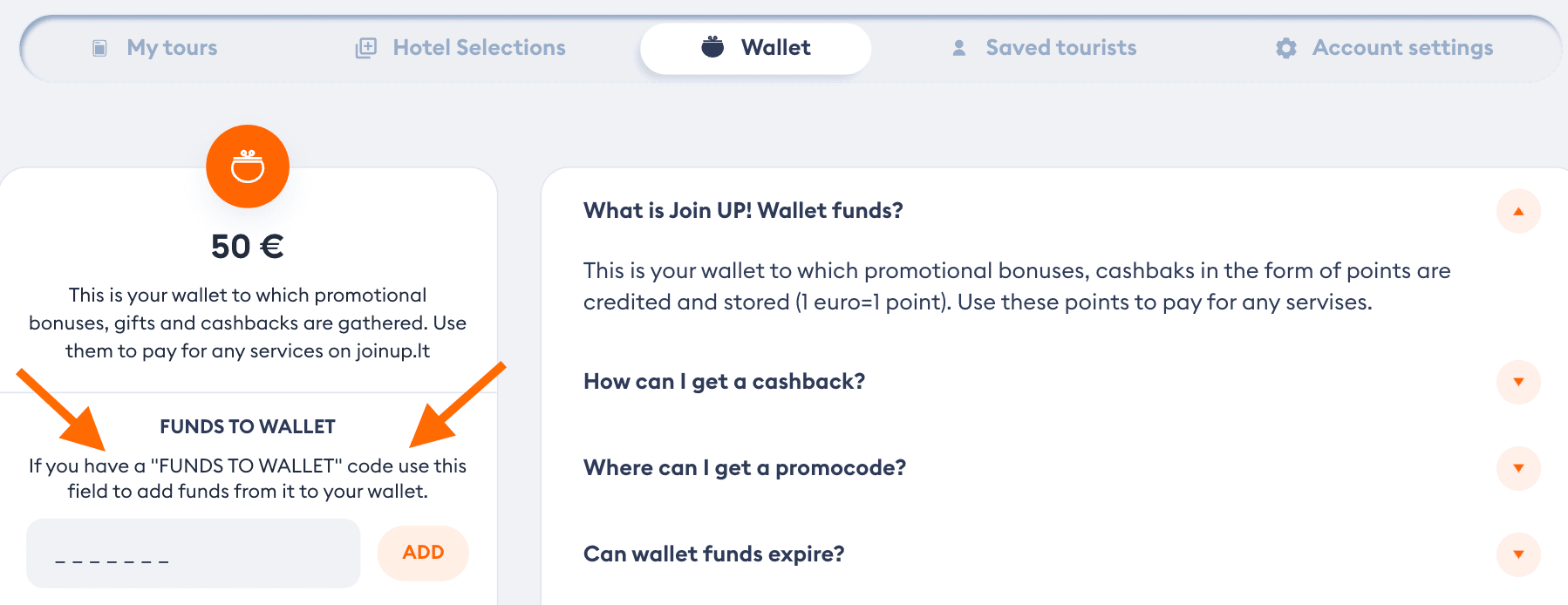Click the Hotel Selections plus-square icon
This screenshot has height=605, width=1568.
click(x=366, y=48)
